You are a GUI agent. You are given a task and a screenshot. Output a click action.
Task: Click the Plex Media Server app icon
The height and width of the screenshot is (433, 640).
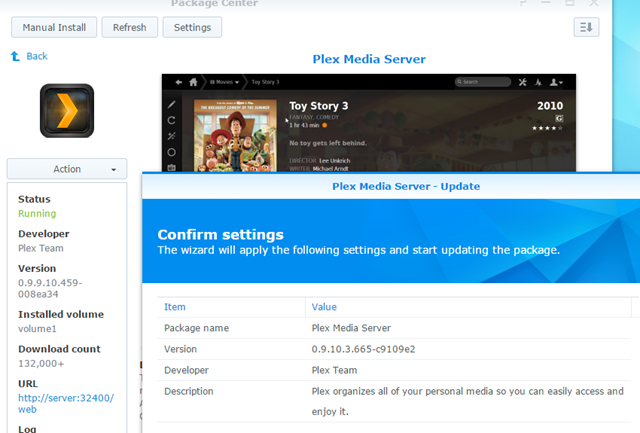(x=67, y=111)
